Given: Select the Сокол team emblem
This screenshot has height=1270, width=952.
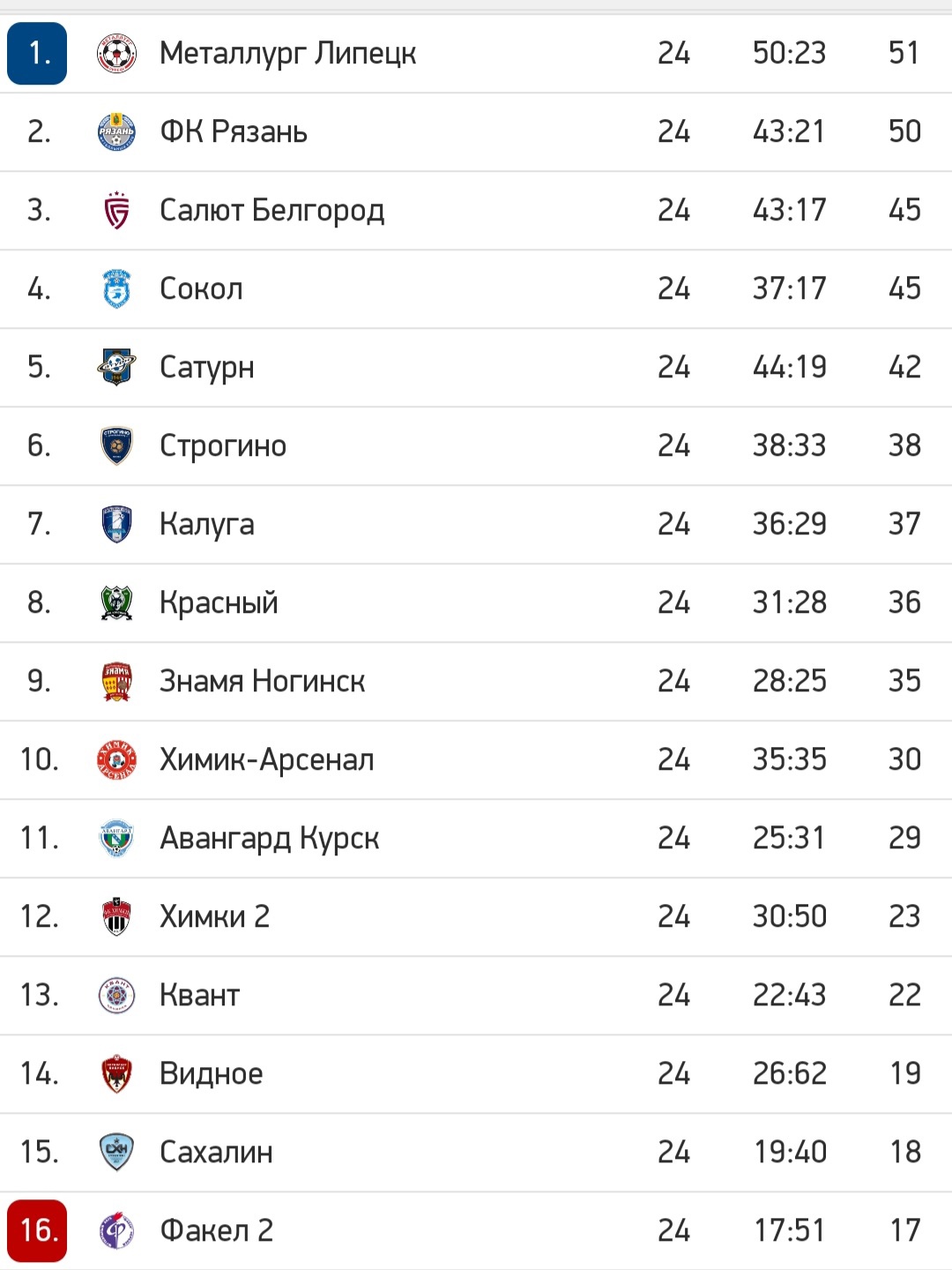Looking at the screenshot, I should point(116,289).
